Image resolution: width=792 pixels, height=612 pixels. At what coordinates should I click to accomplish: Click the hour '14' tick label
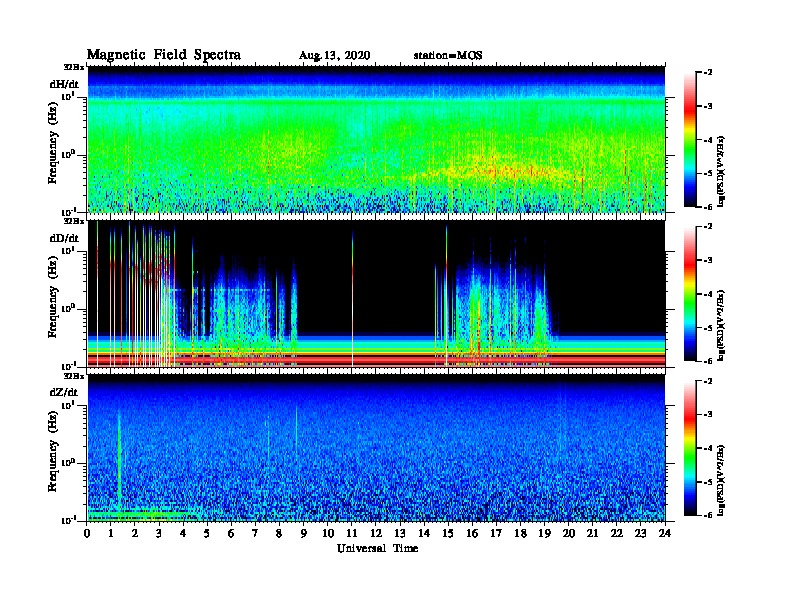pos(424,533)
